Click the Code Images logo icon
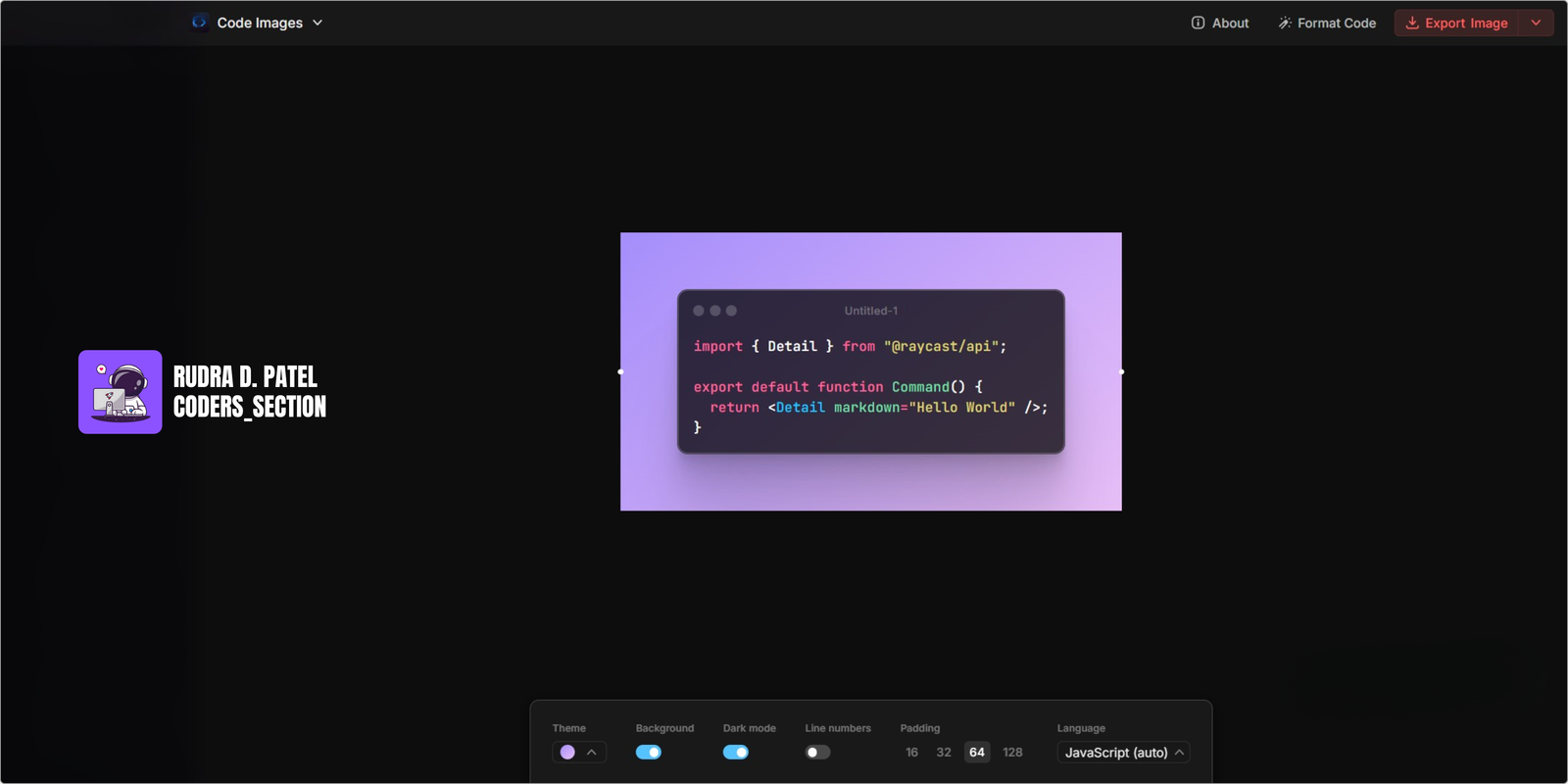 coord(200,23)
